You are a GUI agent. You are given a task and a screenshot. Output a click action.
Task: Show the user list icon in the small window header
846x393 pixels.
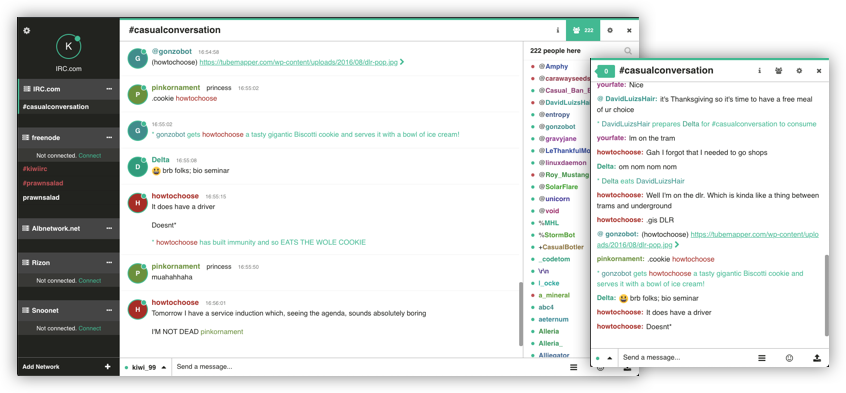tap(779, 71)
